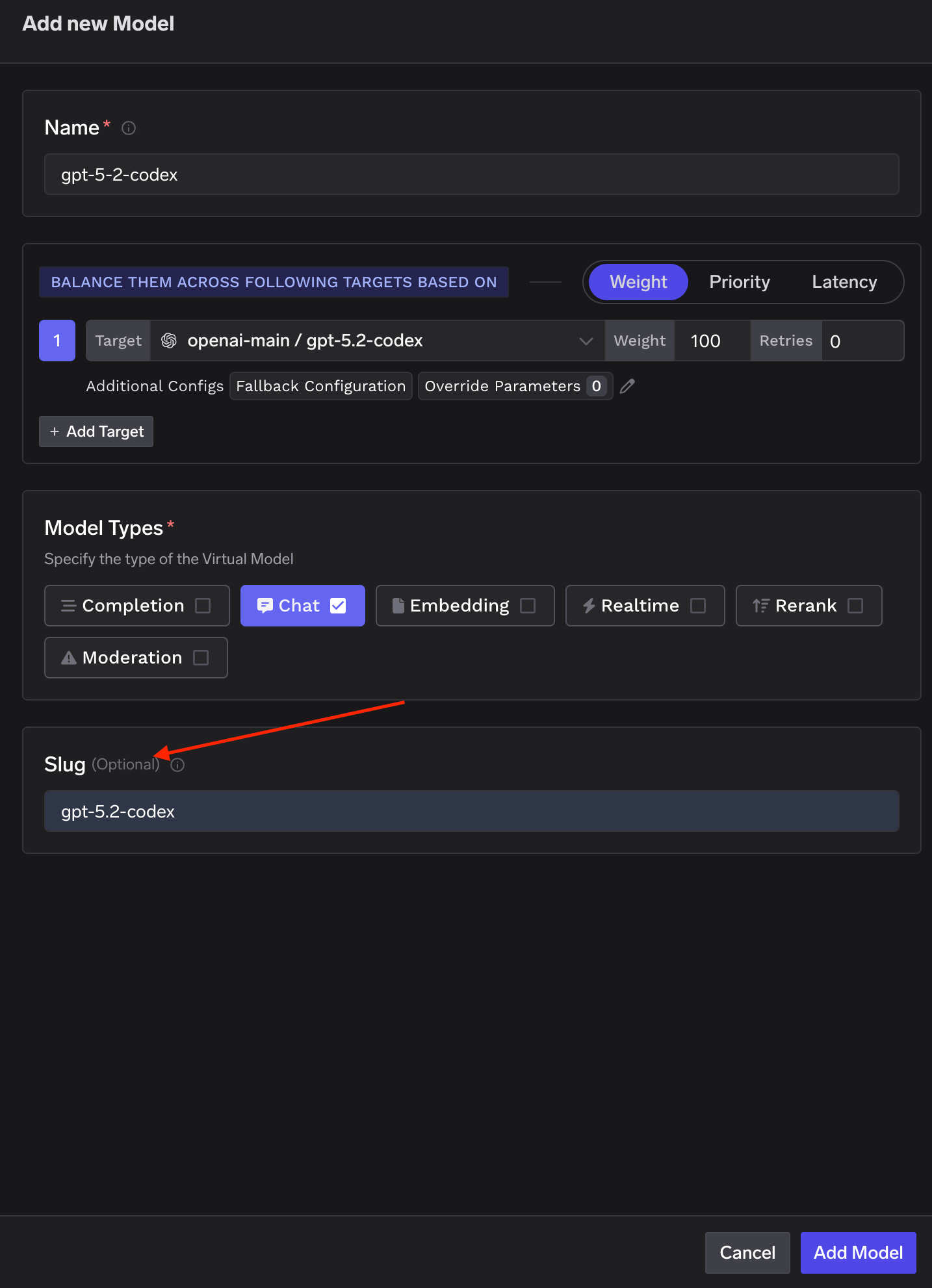The image size is (932, 1288).
Task: Click the Slug input field
Action: pos(472,811)
